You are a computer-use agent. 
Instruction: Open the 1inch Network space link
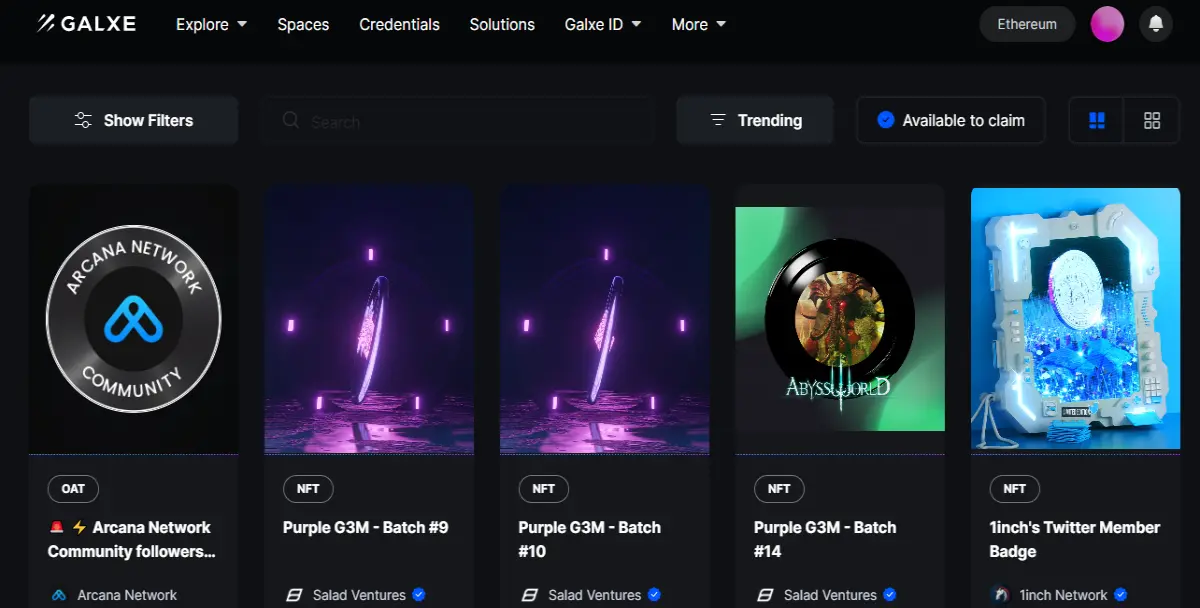[1063, 595]
